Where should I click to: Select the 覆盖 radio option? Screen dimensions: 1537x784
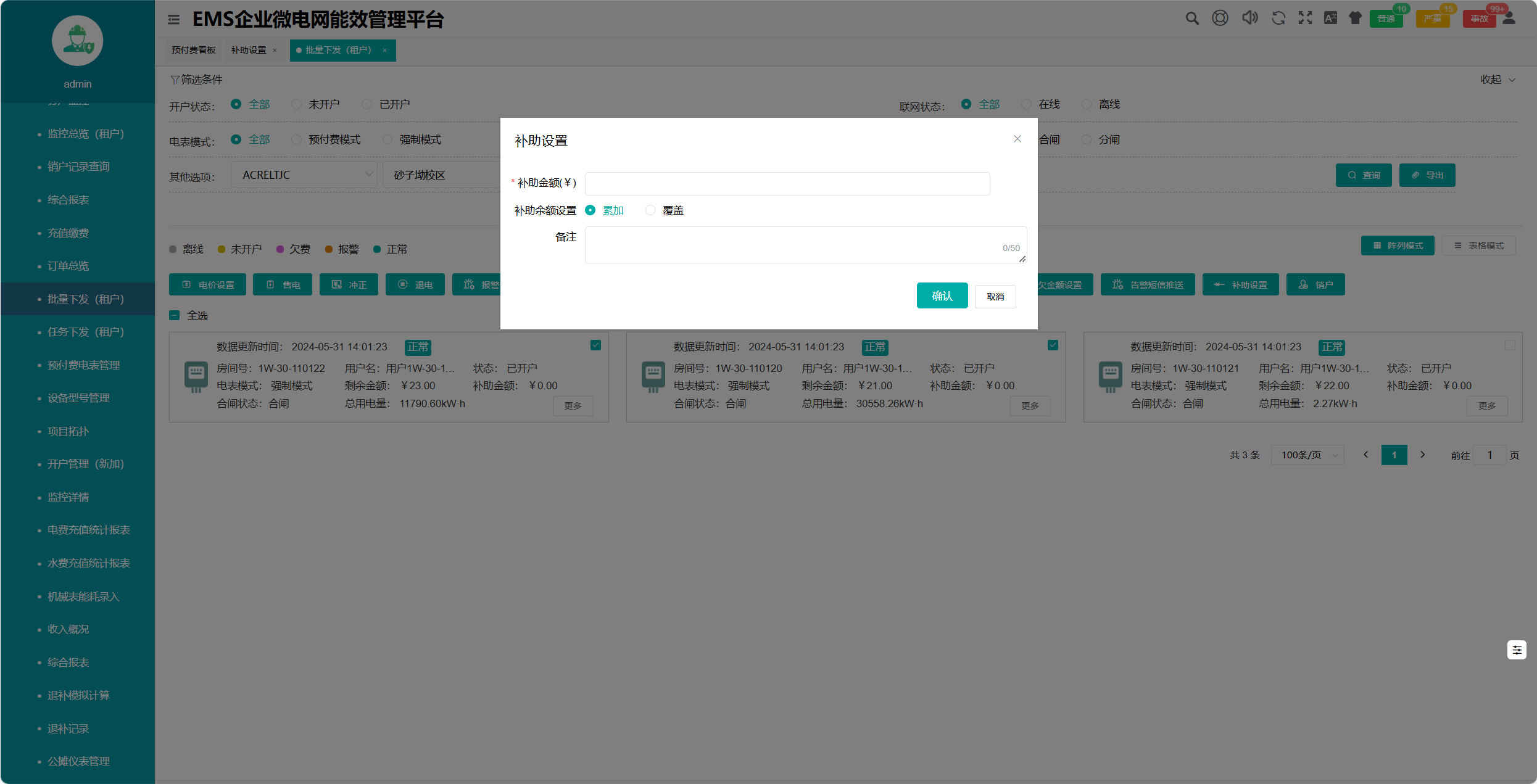[650, 210]
